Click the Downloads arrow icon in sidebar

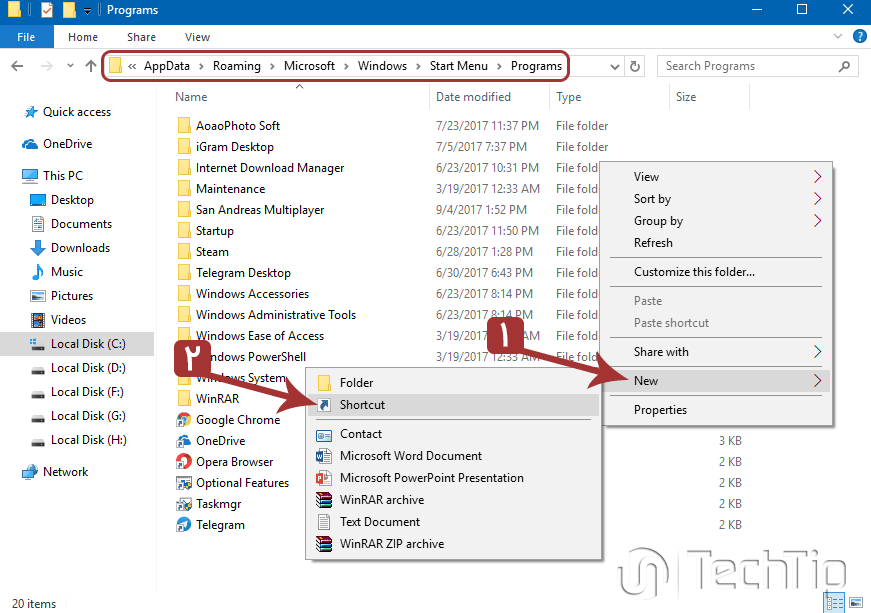tap(38, 248)
